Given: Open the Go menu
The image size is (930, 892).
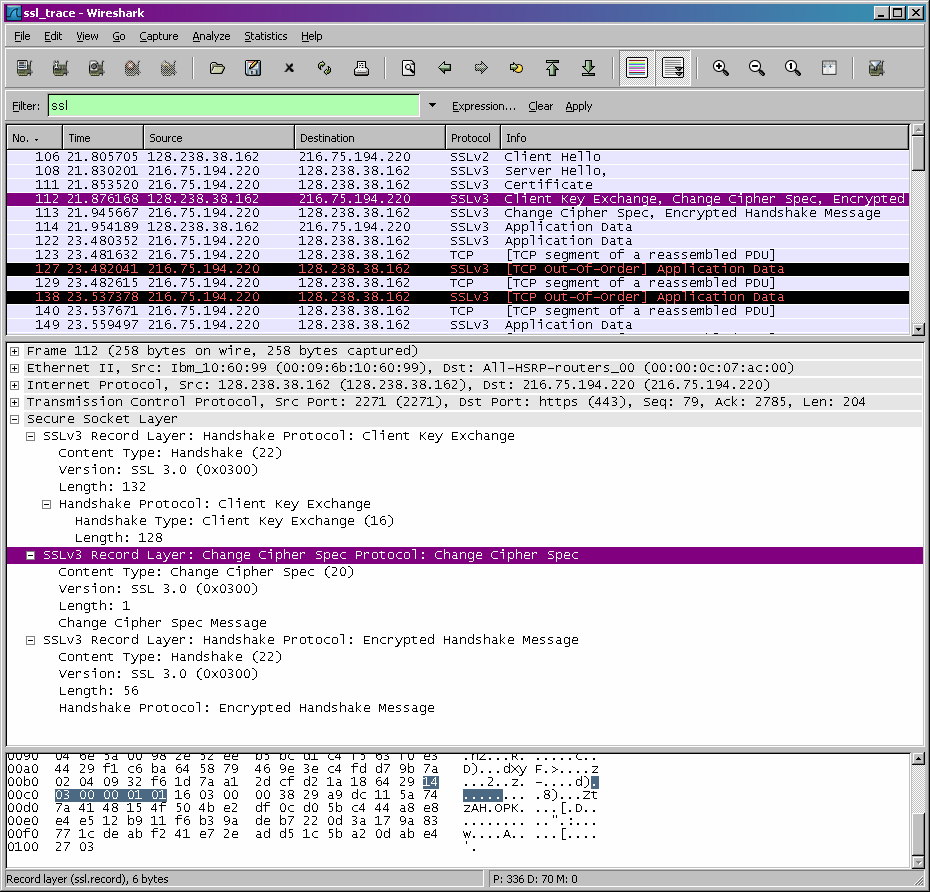Looking at the screenshot, I should [x=119, y=36].
